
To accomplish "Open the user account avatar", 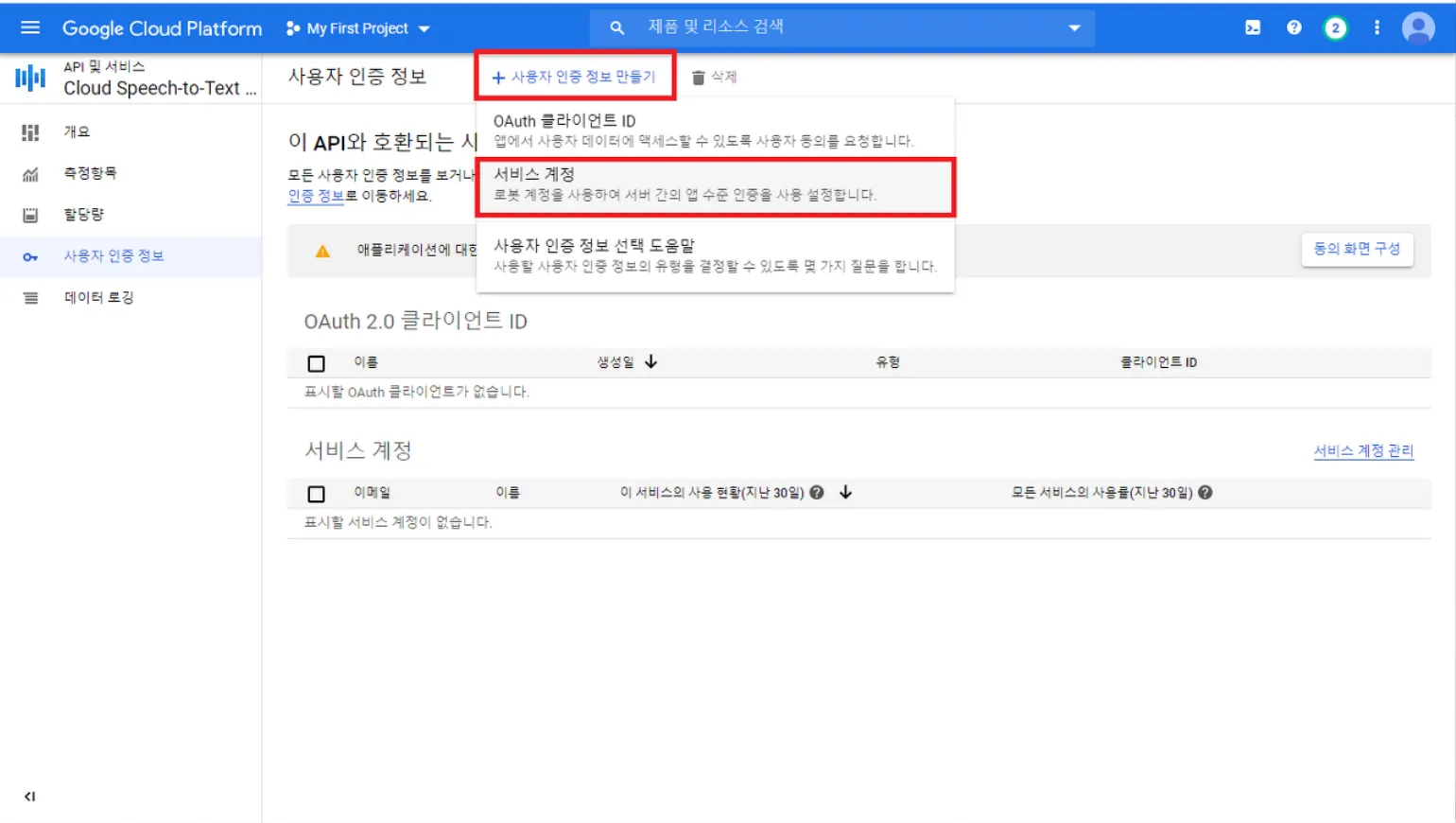I will point(1418,27).
